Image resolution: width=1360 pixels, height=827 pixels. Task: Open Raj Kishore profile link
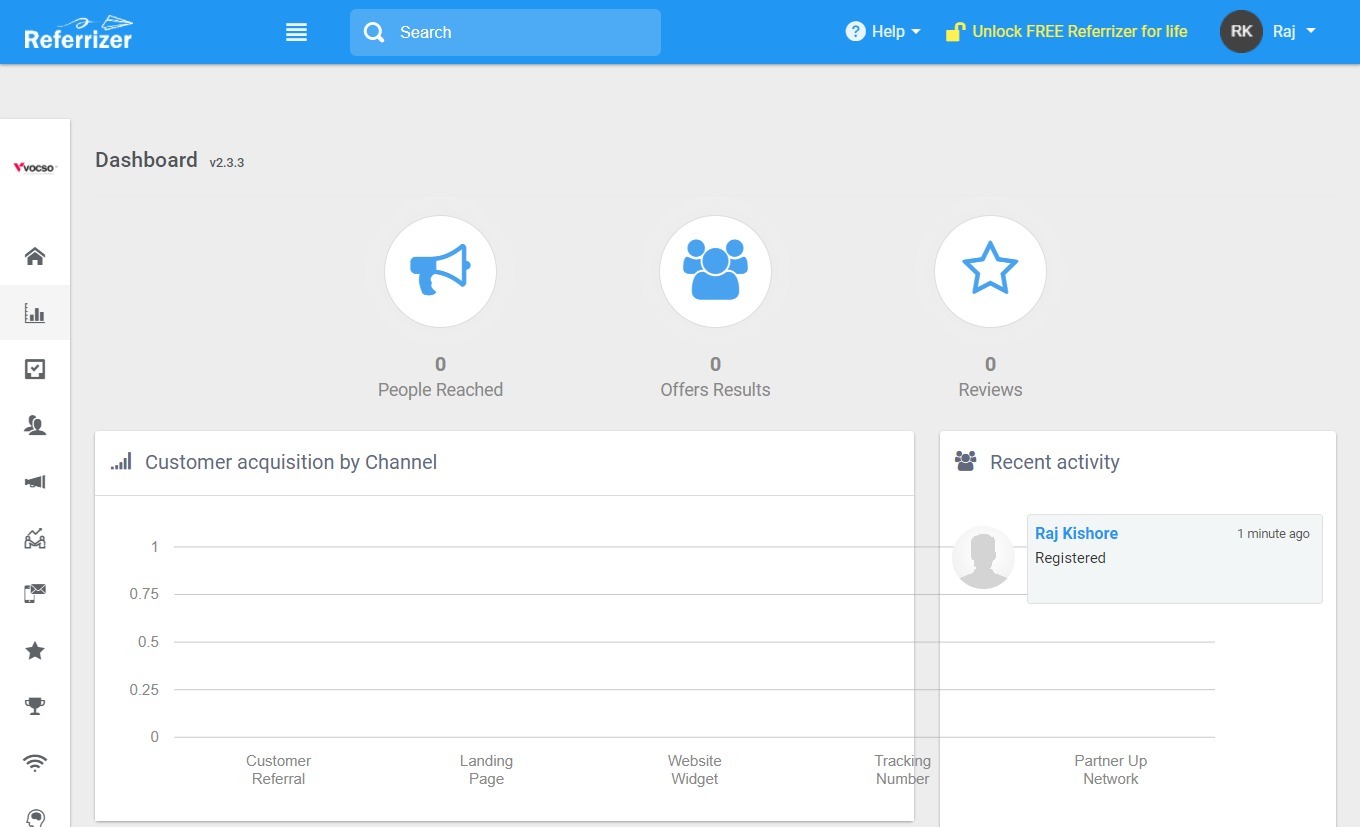click(x=1076, y=534)
